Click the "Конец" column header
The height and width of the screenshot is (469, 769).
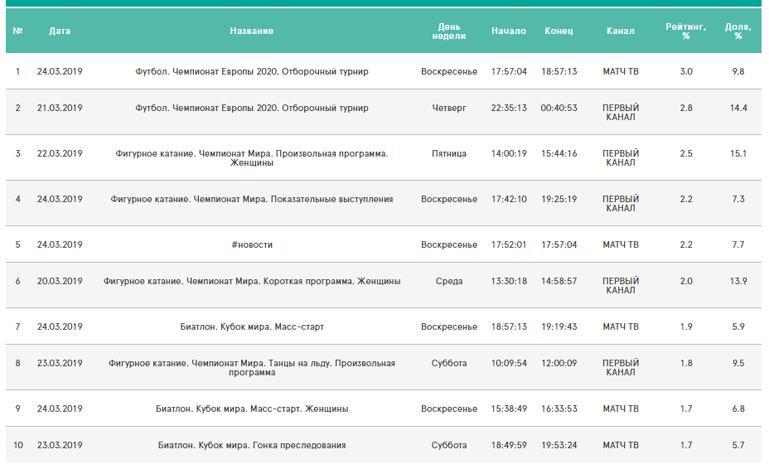(558, 31)
